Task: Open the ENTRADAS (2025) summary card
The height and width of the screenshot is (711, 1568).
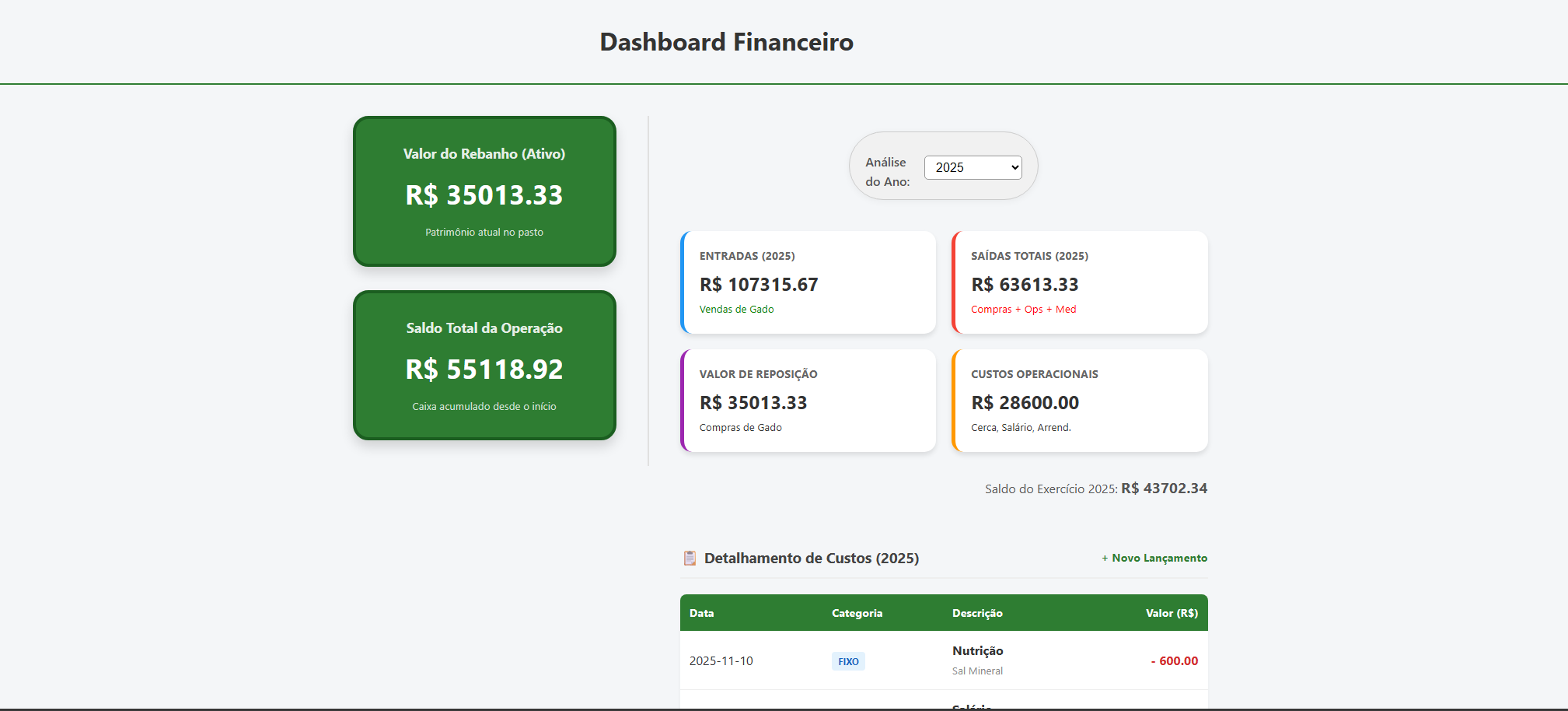Action: (808, 282)
